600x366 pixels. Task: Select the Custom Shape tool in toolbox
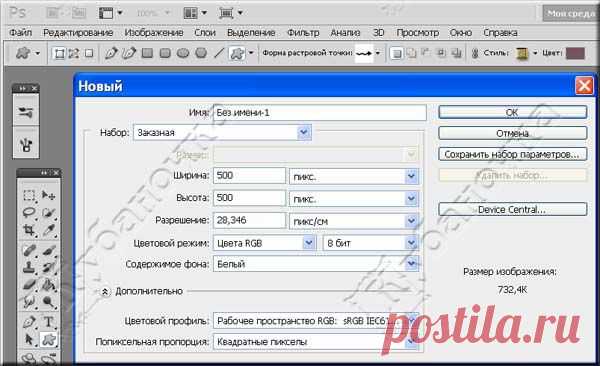pyautogui.click(x=49, y=340)
